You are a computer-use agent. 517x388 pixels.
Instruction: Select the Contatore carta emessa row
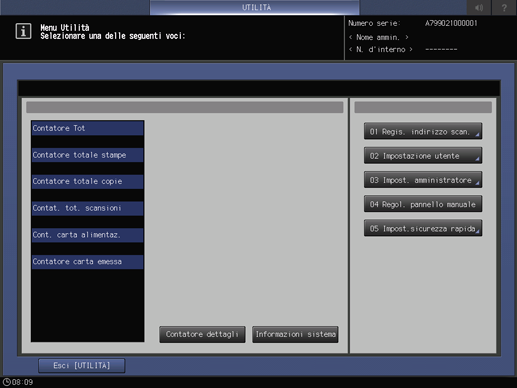pos(88,262)
